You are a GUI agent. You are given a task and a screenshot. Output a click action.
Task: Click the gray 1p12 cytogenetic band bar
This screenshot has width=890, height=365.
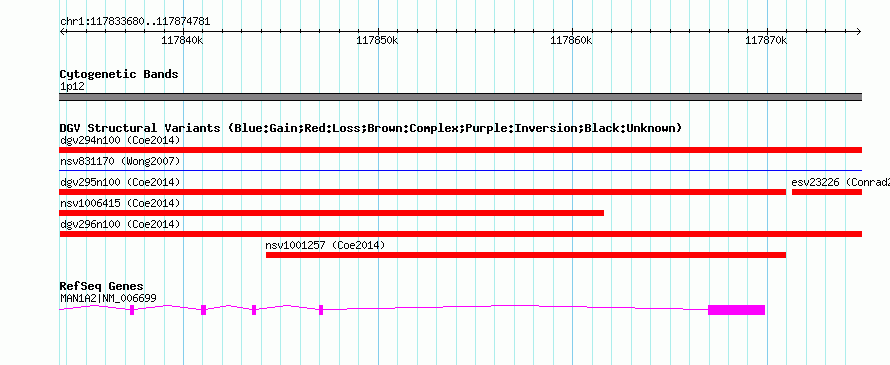pyautogui.click(x=460, y=97)
